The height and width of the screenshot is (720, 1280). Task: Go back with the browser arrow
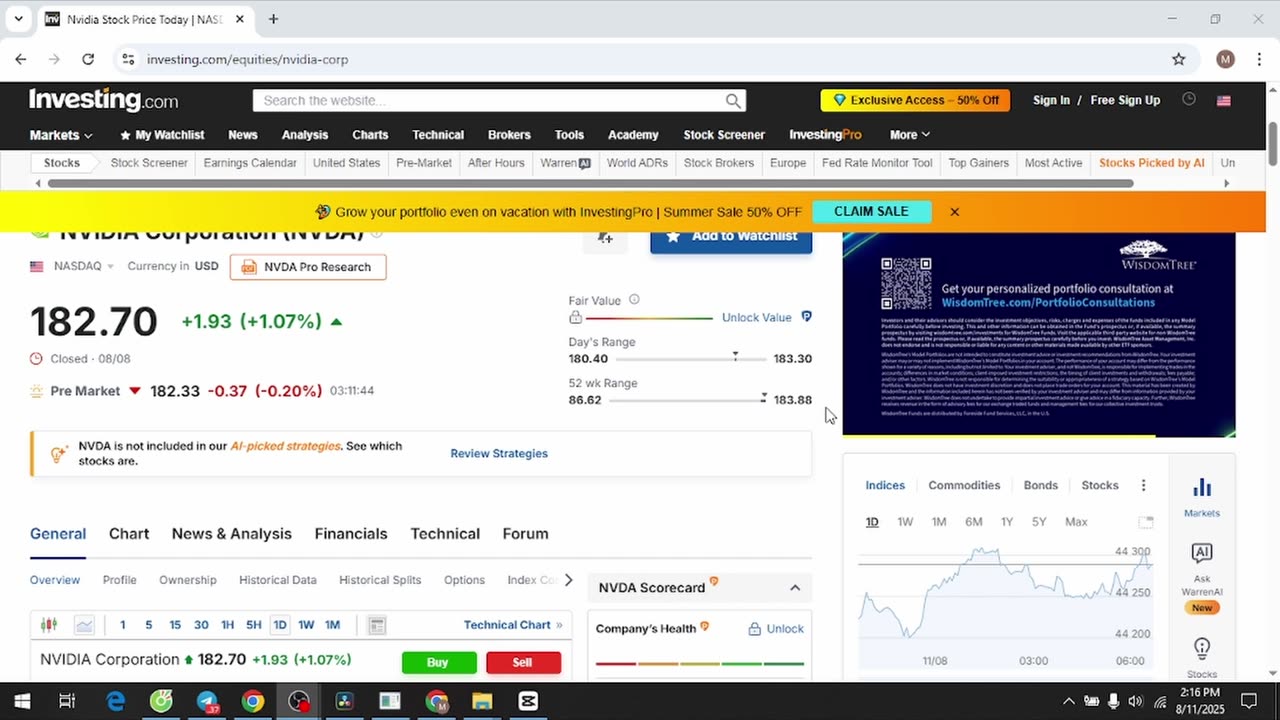(21, 59)
